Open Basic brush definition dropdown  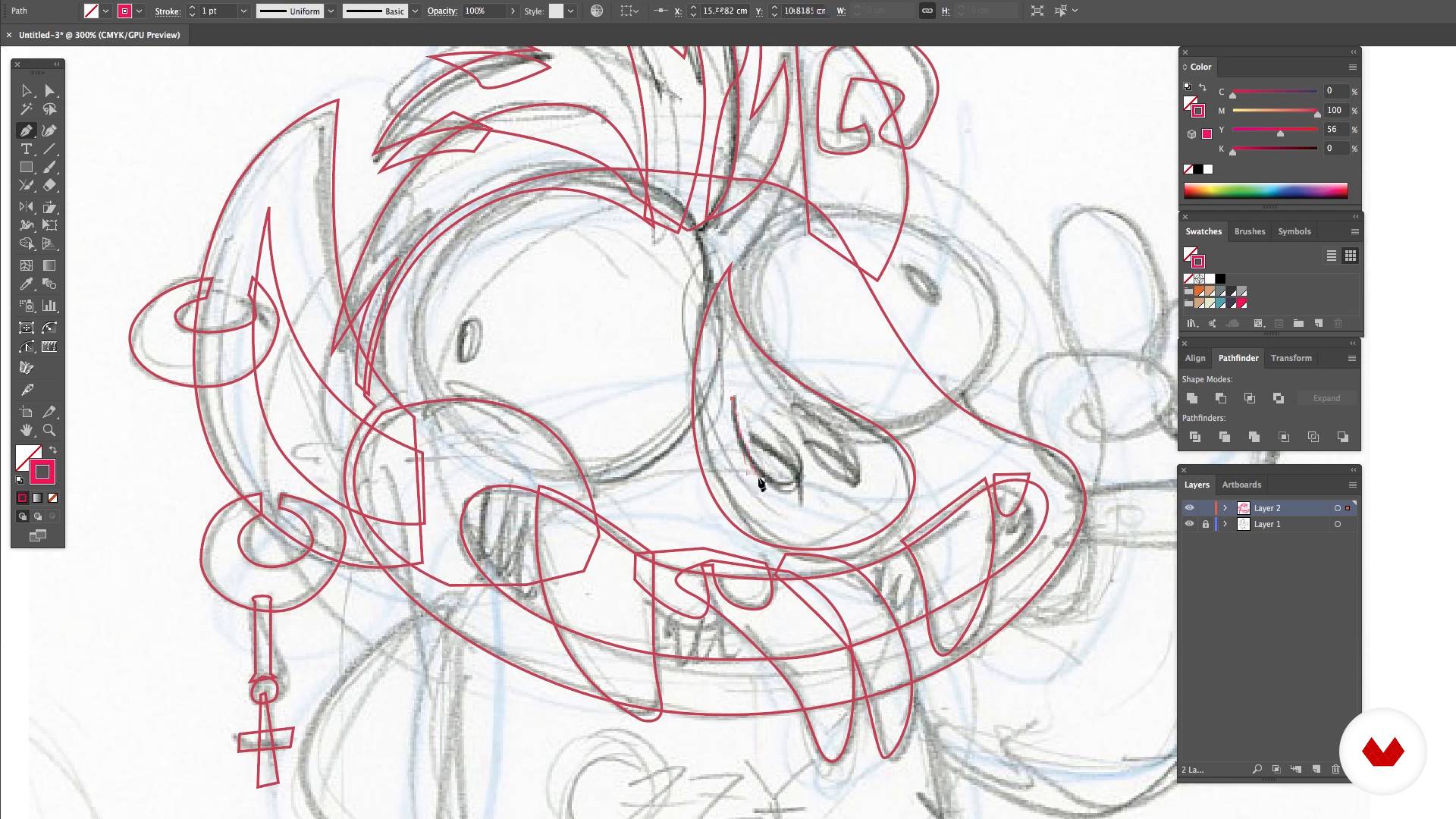415,11
